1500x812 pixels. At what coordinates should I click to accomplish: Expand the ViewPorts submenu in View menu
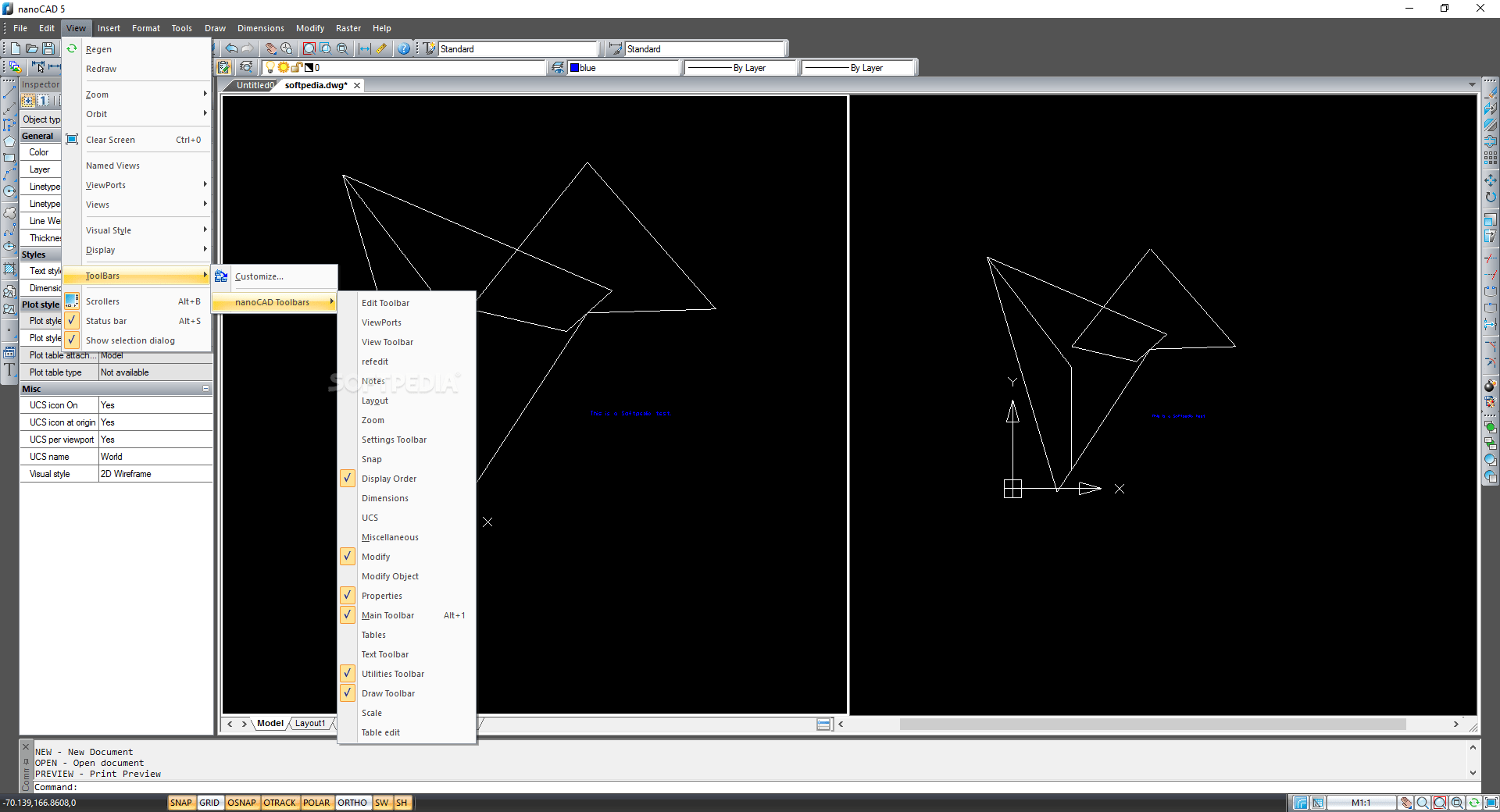tap(137, 185)
